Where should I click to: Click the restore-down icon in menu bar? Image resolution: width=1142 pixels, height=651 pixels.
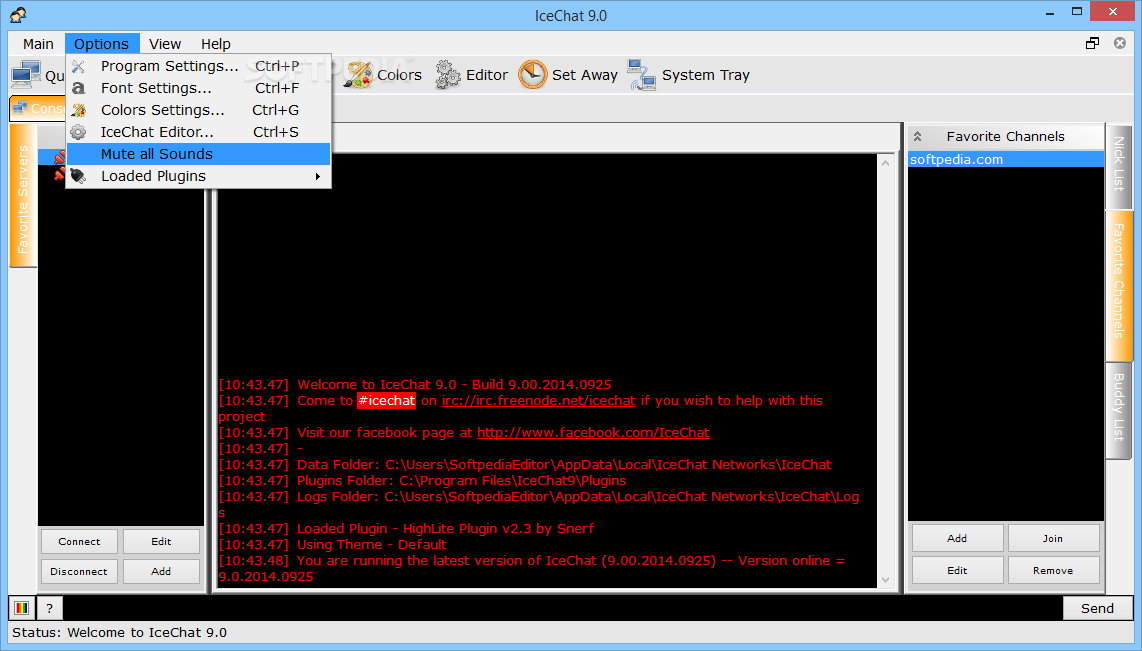click(x=1092, y=44)
